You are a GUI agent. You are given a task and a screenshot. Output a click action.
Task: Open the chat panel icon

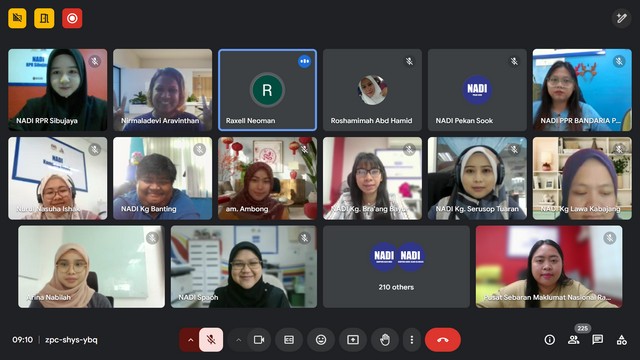(x=598, y=340)
